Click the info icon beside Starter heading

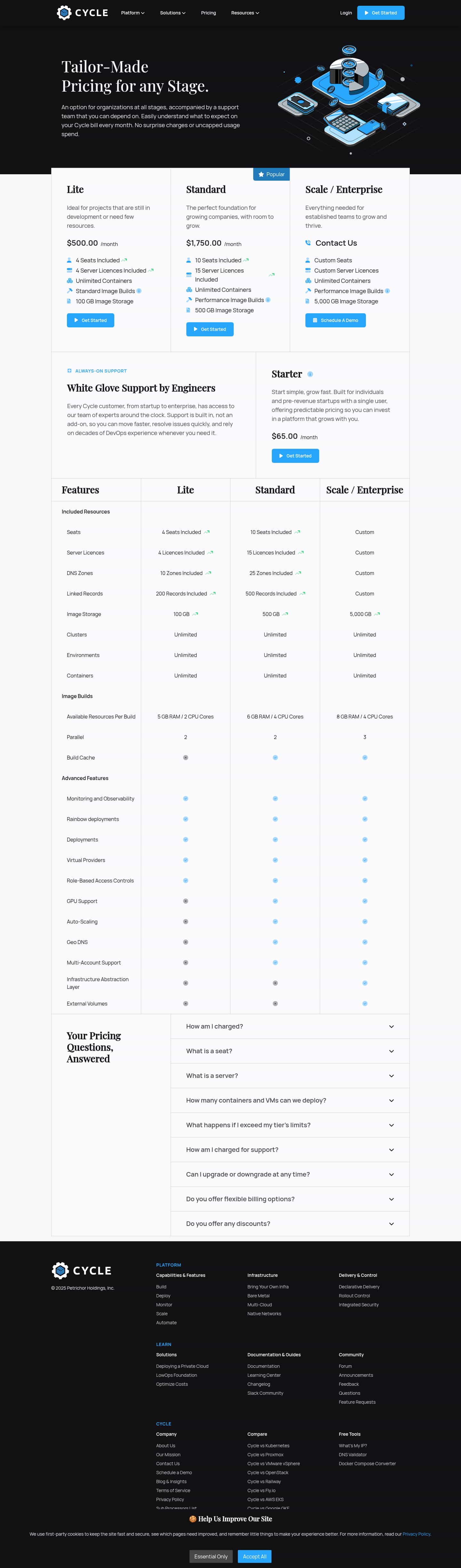[310, 374]
